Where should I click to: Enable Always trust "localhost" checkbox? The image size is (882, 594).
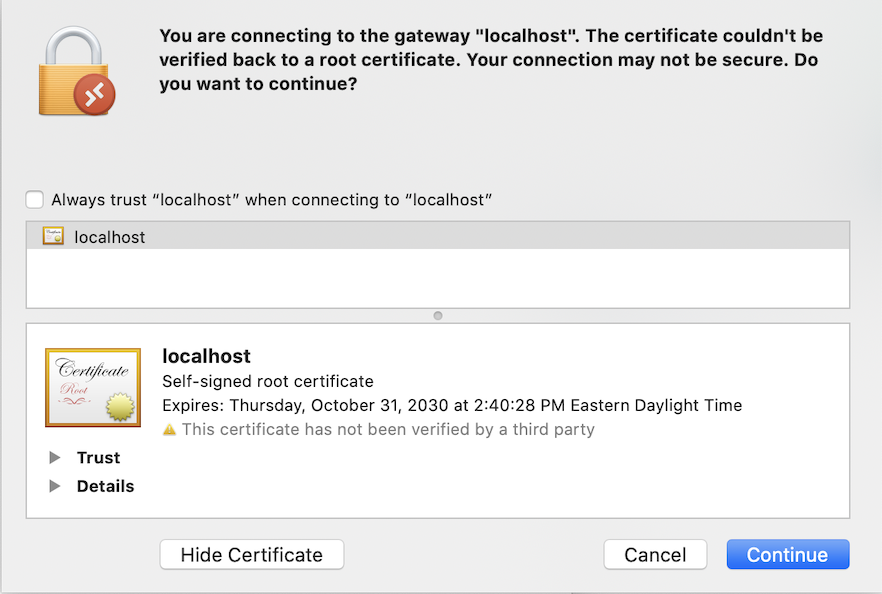[35, 199]
